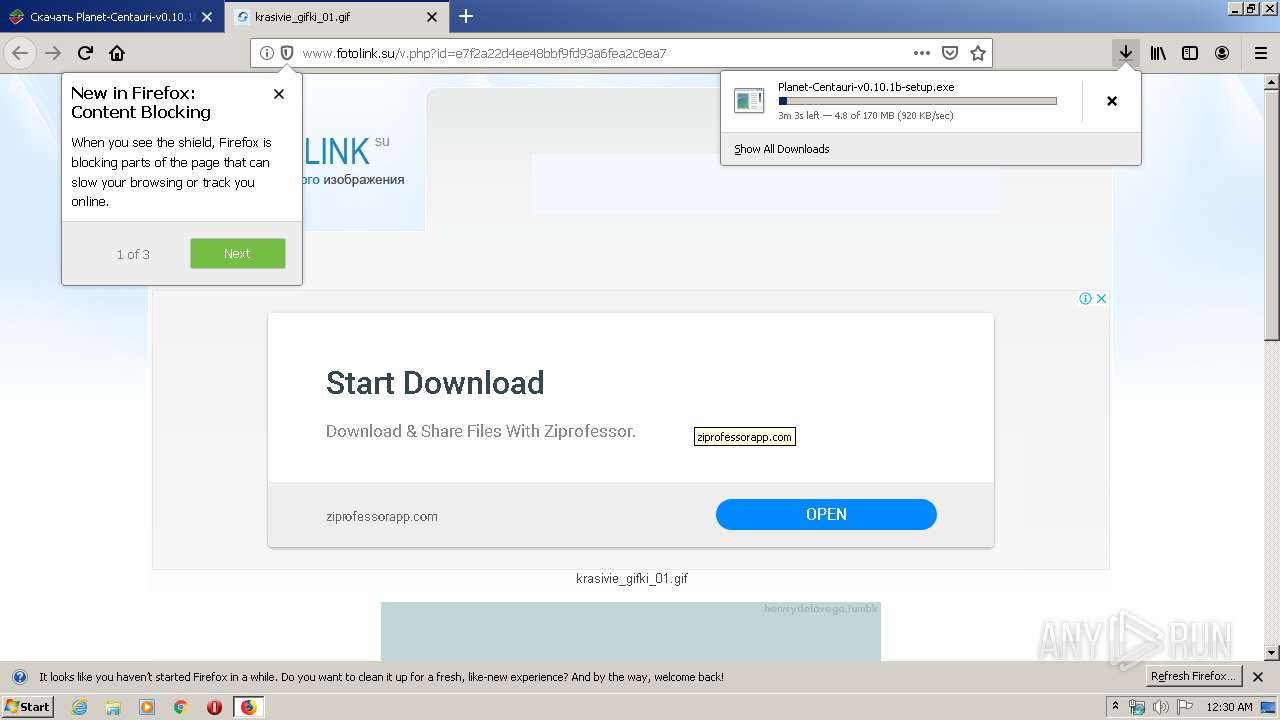Open media player taskbar icon
The height and width of the screenshot is (720, 1280).
[x=147, y=707]
